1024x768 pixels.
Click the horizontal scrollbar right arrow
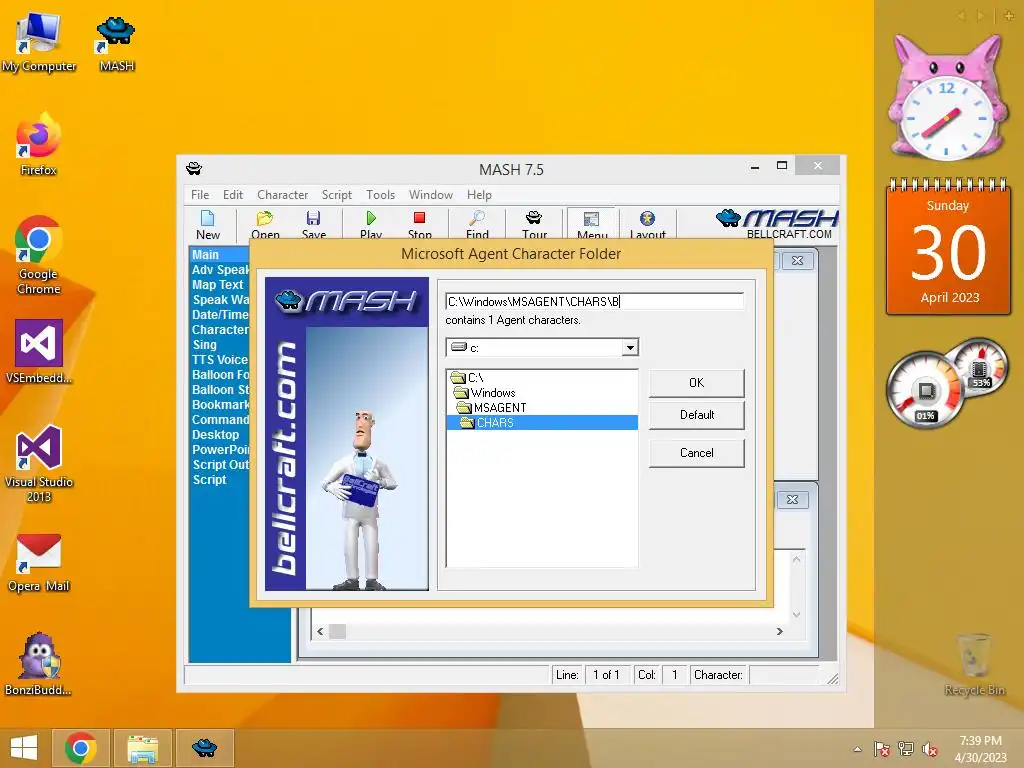(x=779, y=632)
